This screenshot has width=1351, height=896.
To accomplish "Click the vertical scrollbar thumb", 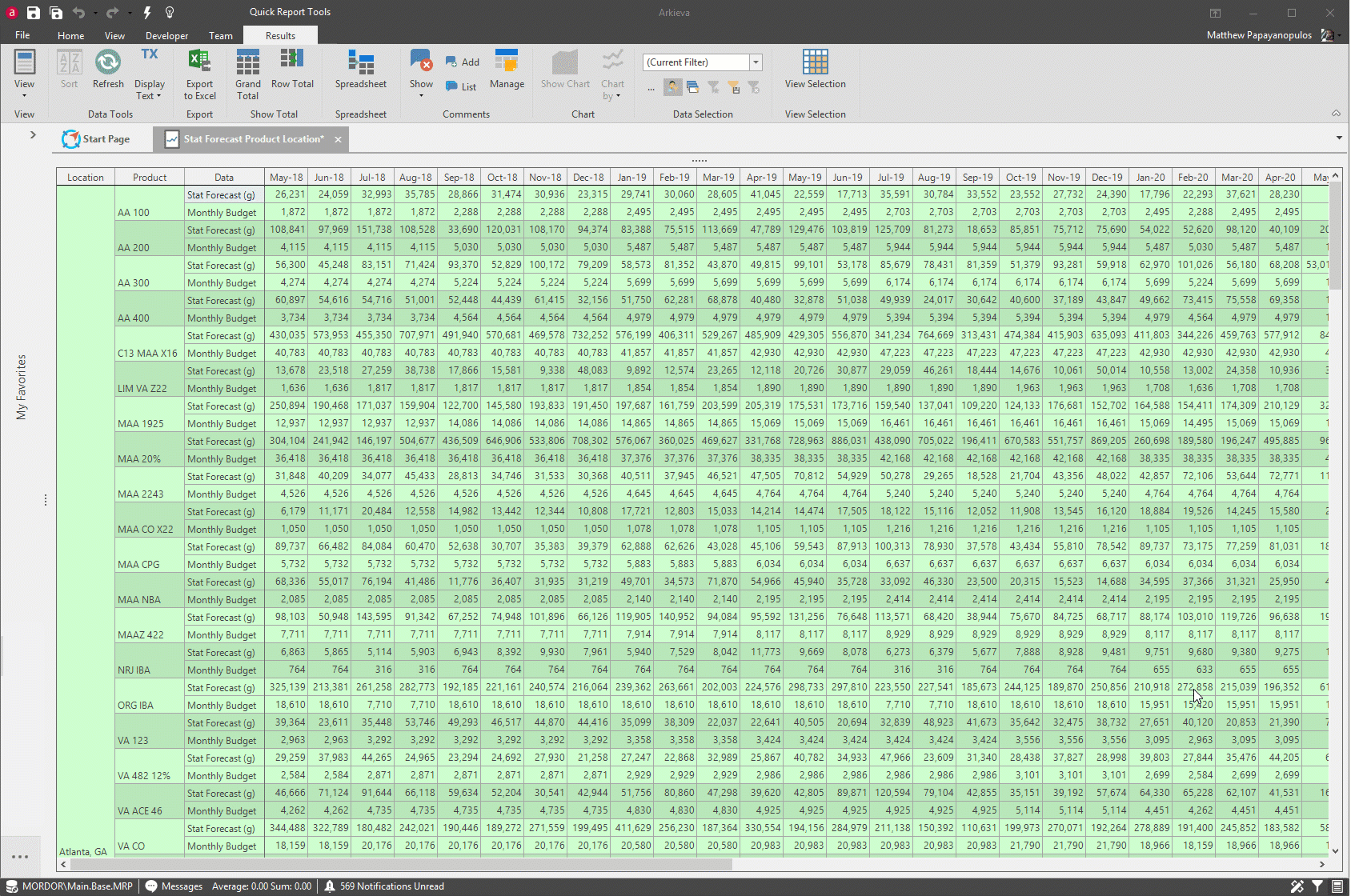I will click(x=1335, y=235).
